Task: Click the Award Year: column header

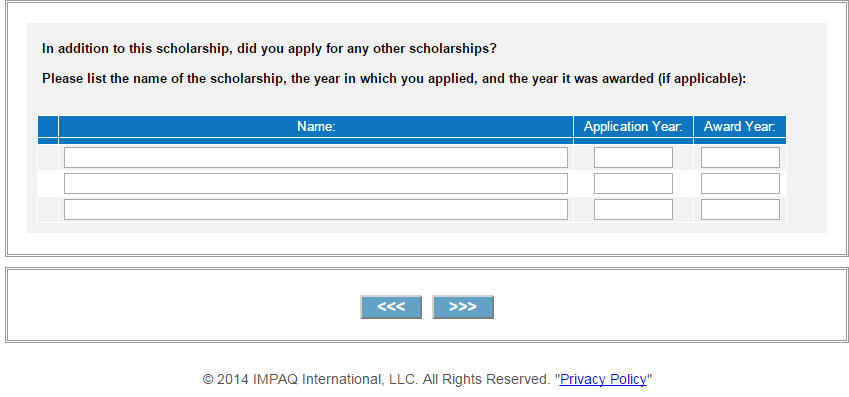Action: (740, 127)
